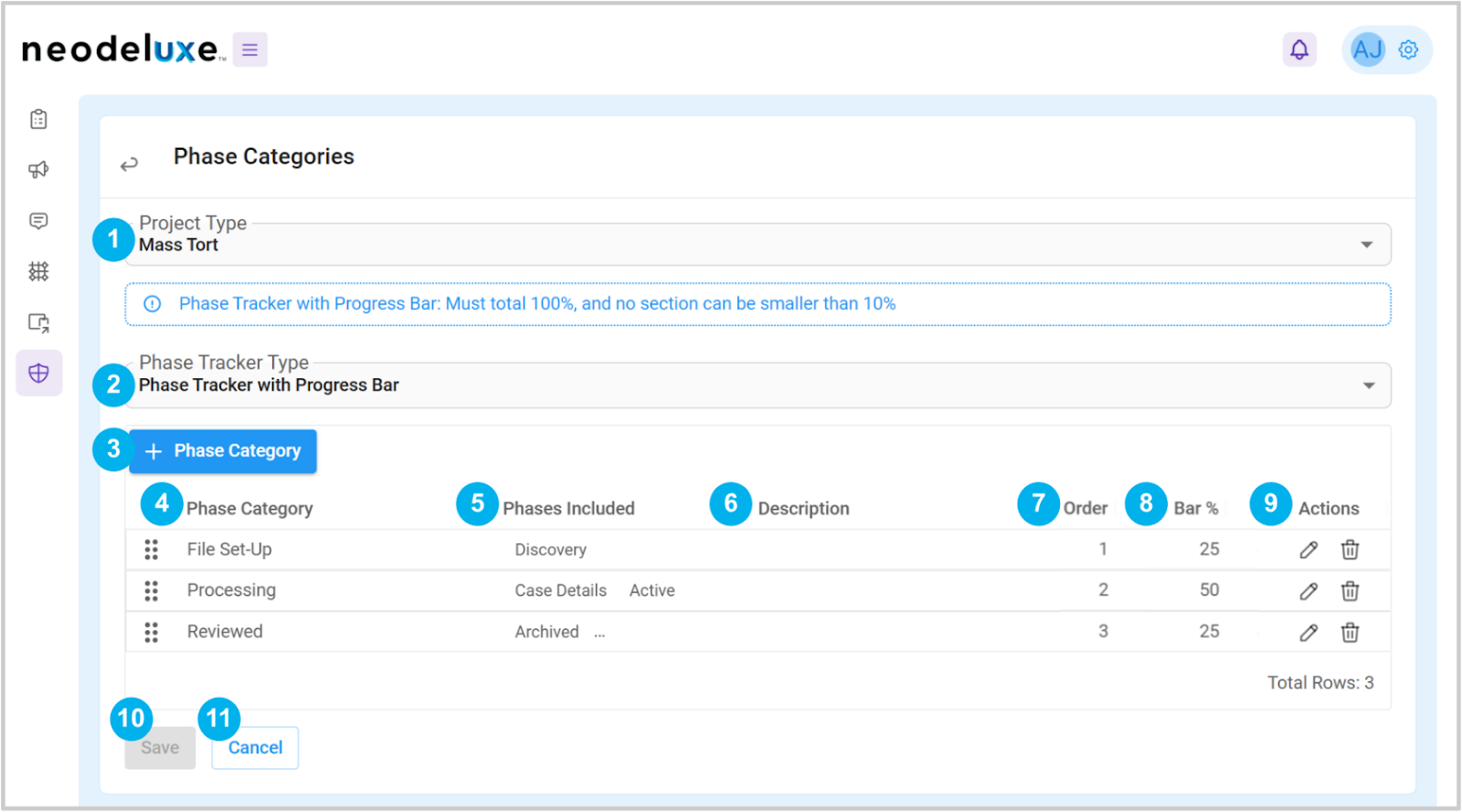Open the AJ user avatar
Viewport: 1462px width, 812px height.
pos(1367,49)
